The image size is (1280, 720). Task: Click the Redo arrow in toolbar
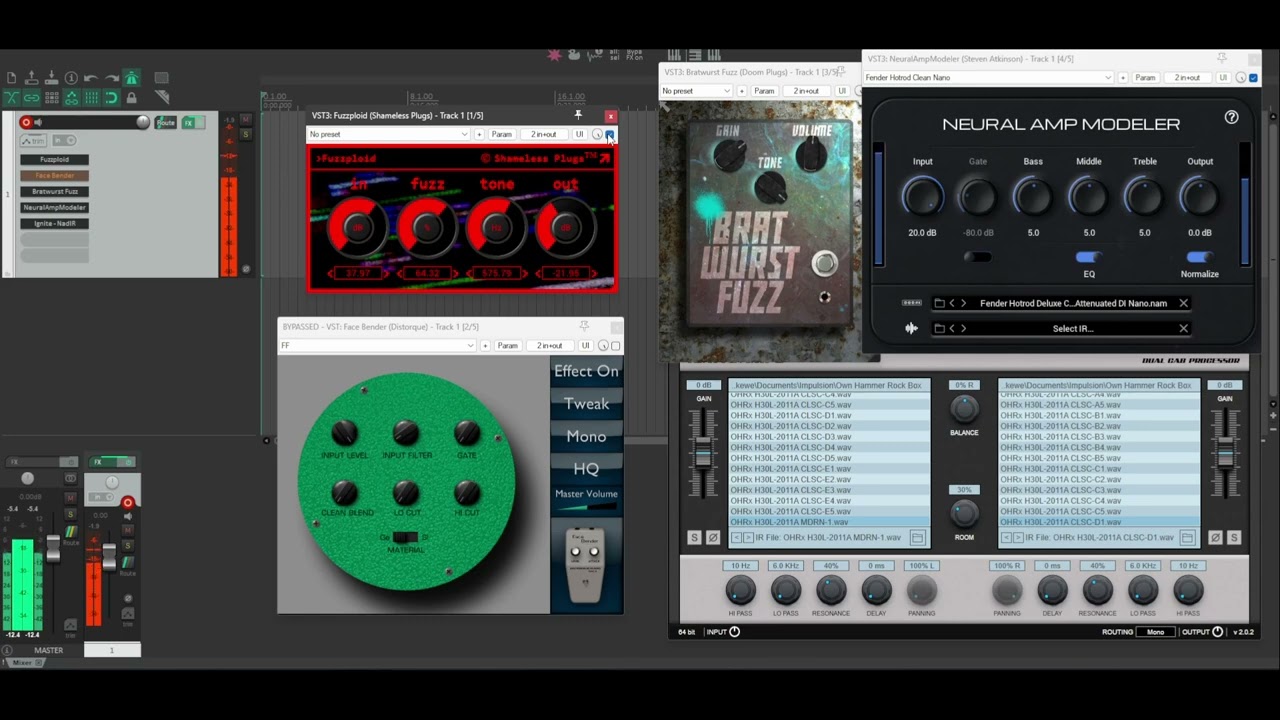111,78
